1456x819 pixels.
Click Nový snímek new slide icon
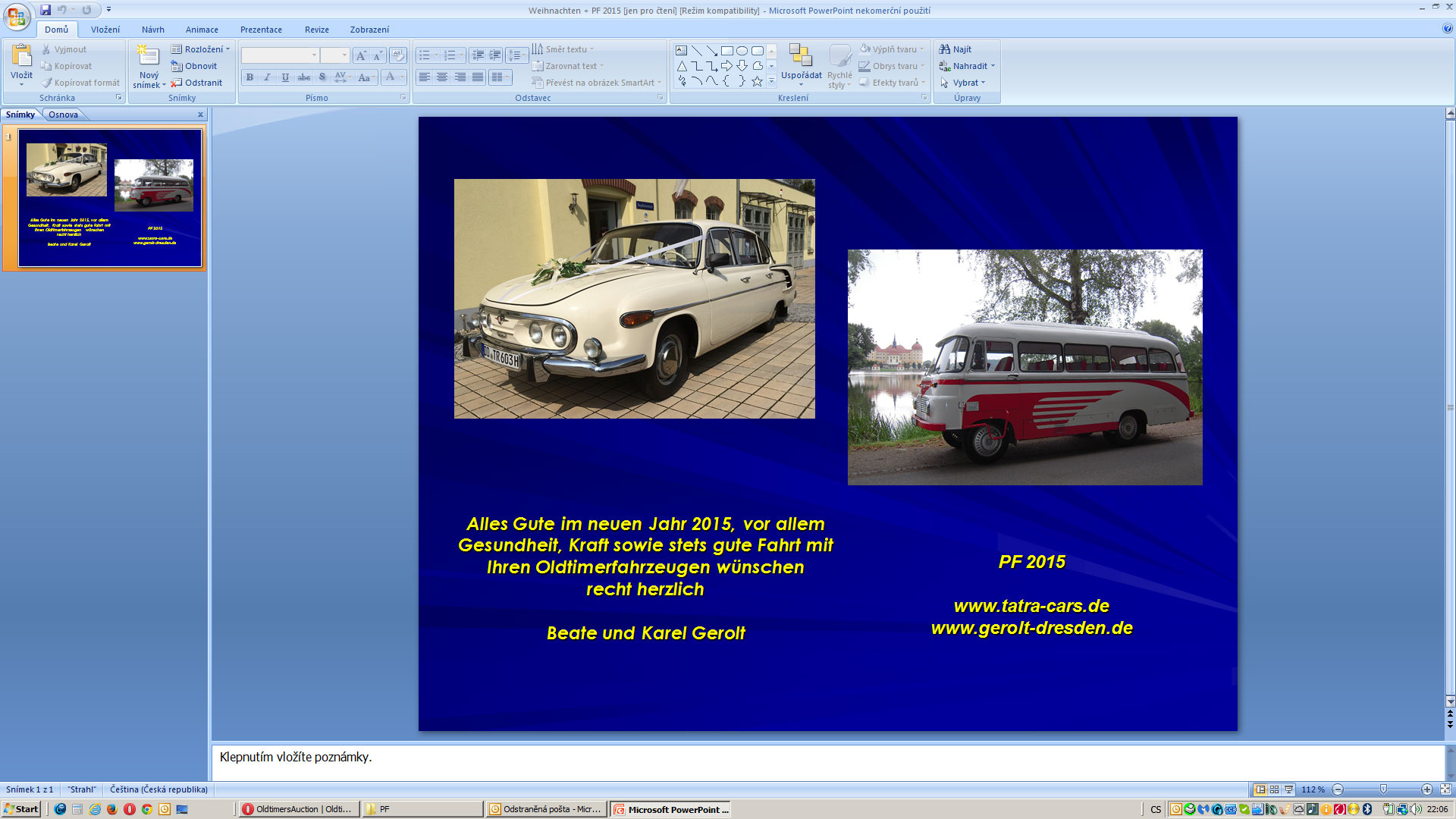pyautogui.click(x=149, y=56)
